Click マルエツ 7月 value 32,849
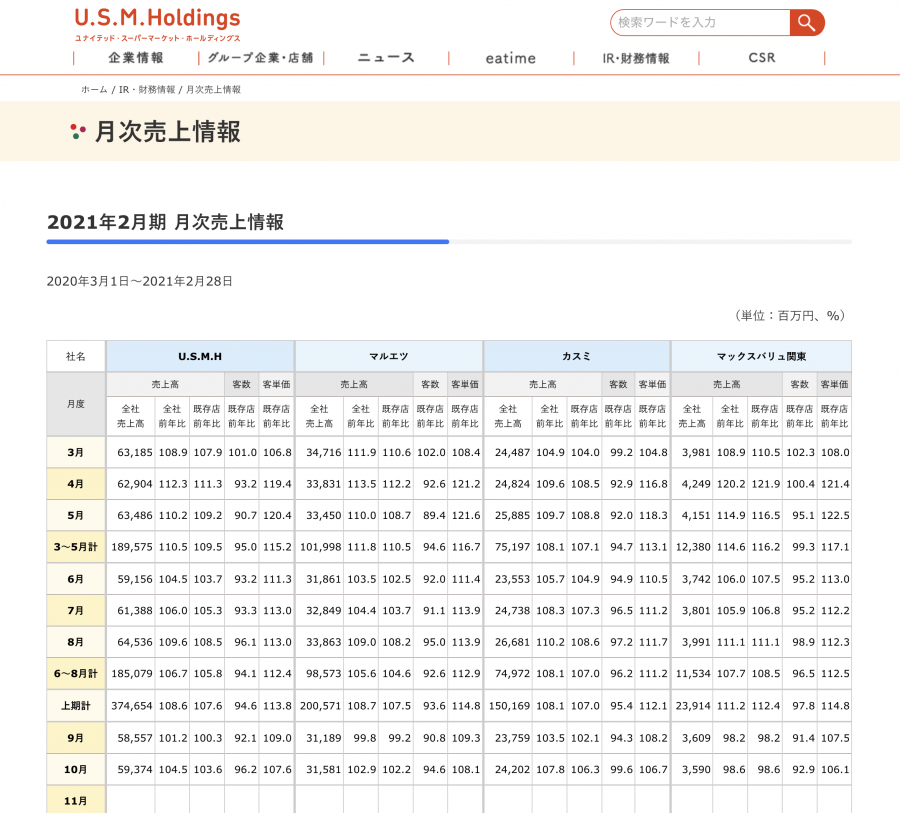This screenshot has width=900, height=813. pos(324,610)
